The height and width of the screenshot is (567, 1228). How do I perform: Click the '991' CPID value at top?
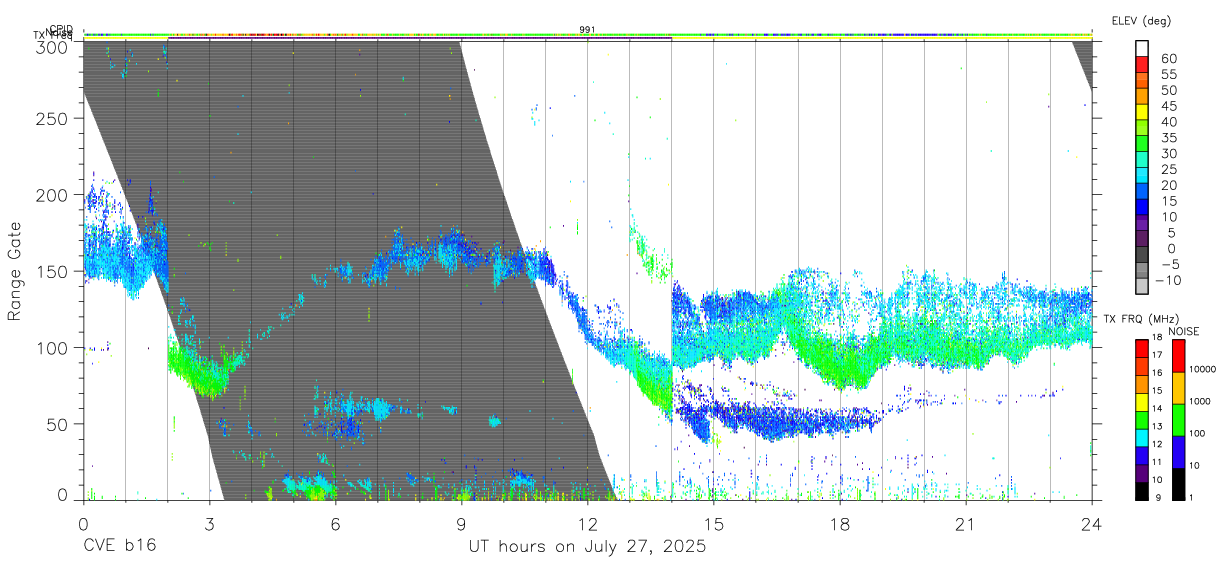[587, 30]
